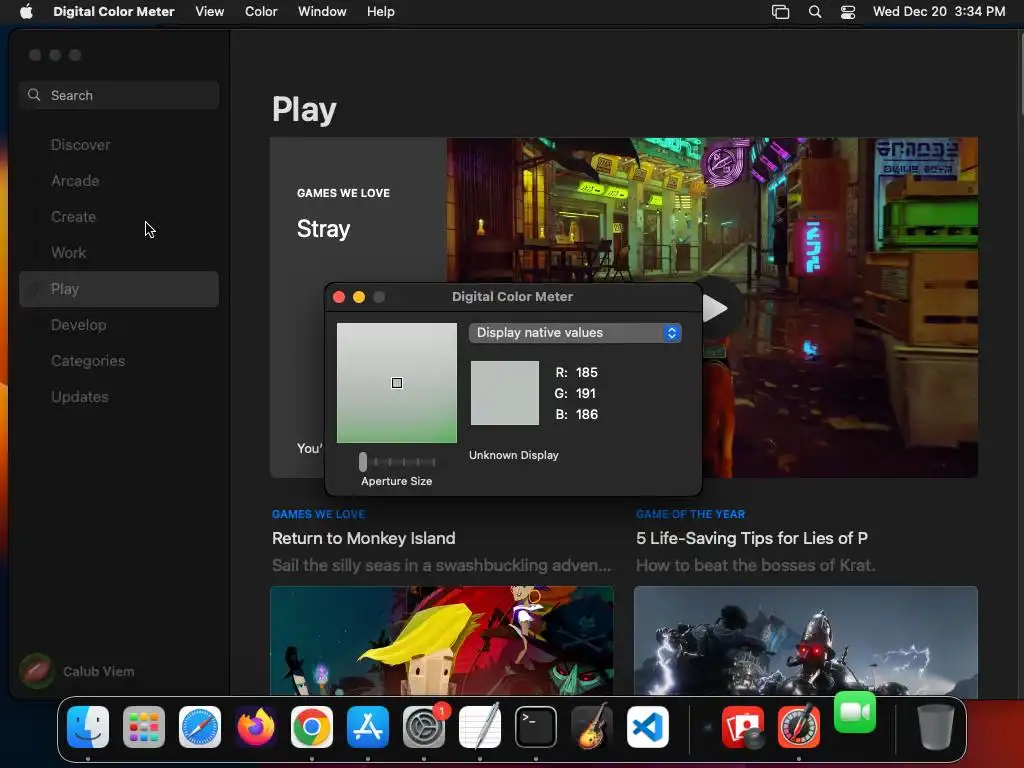Screen dimensions: 1024x768
Task: Click the App Store Search field
Action: (119, 95)
